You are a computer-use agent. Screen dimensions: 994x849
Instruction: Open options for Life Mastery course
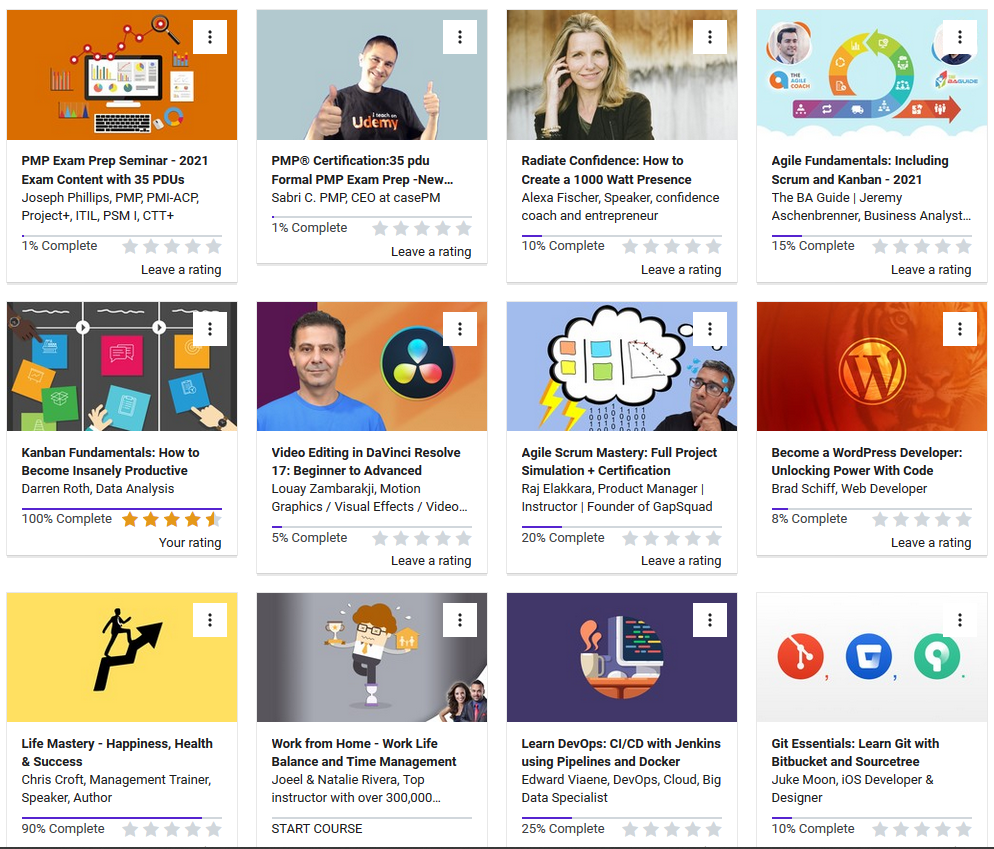[x=210, y=620]
